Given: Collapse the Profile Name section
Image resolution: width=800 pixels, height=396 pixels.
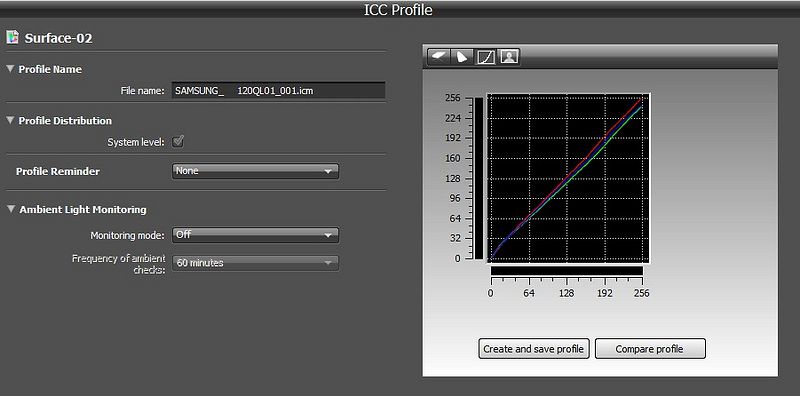Looking at the screenshot, I should pyautogui.click(x=10, y=69).
